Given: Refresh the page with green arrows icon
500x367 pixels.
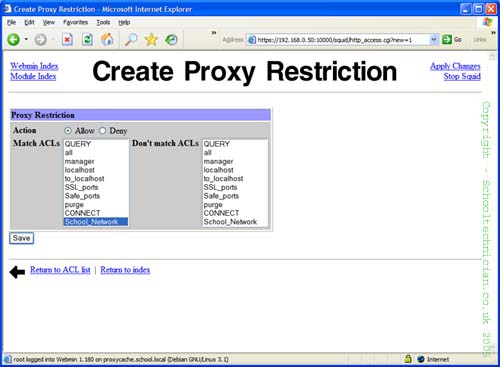Looking at the screenshot, I should [x=87, y=40].
